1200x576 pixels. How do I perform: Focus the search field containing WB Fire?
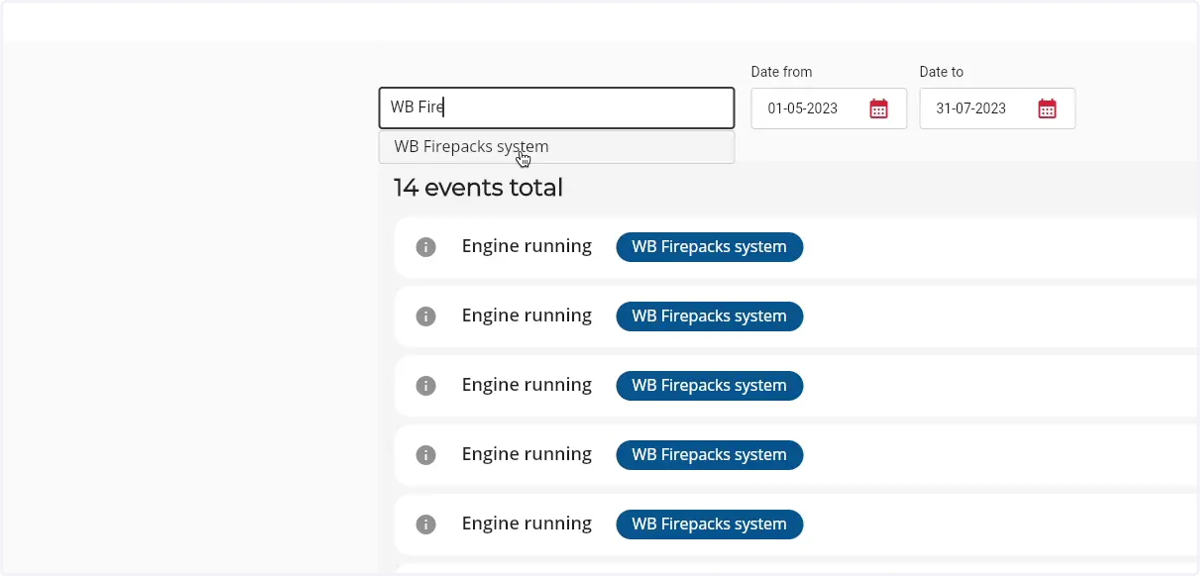click(x=557, y=108)
